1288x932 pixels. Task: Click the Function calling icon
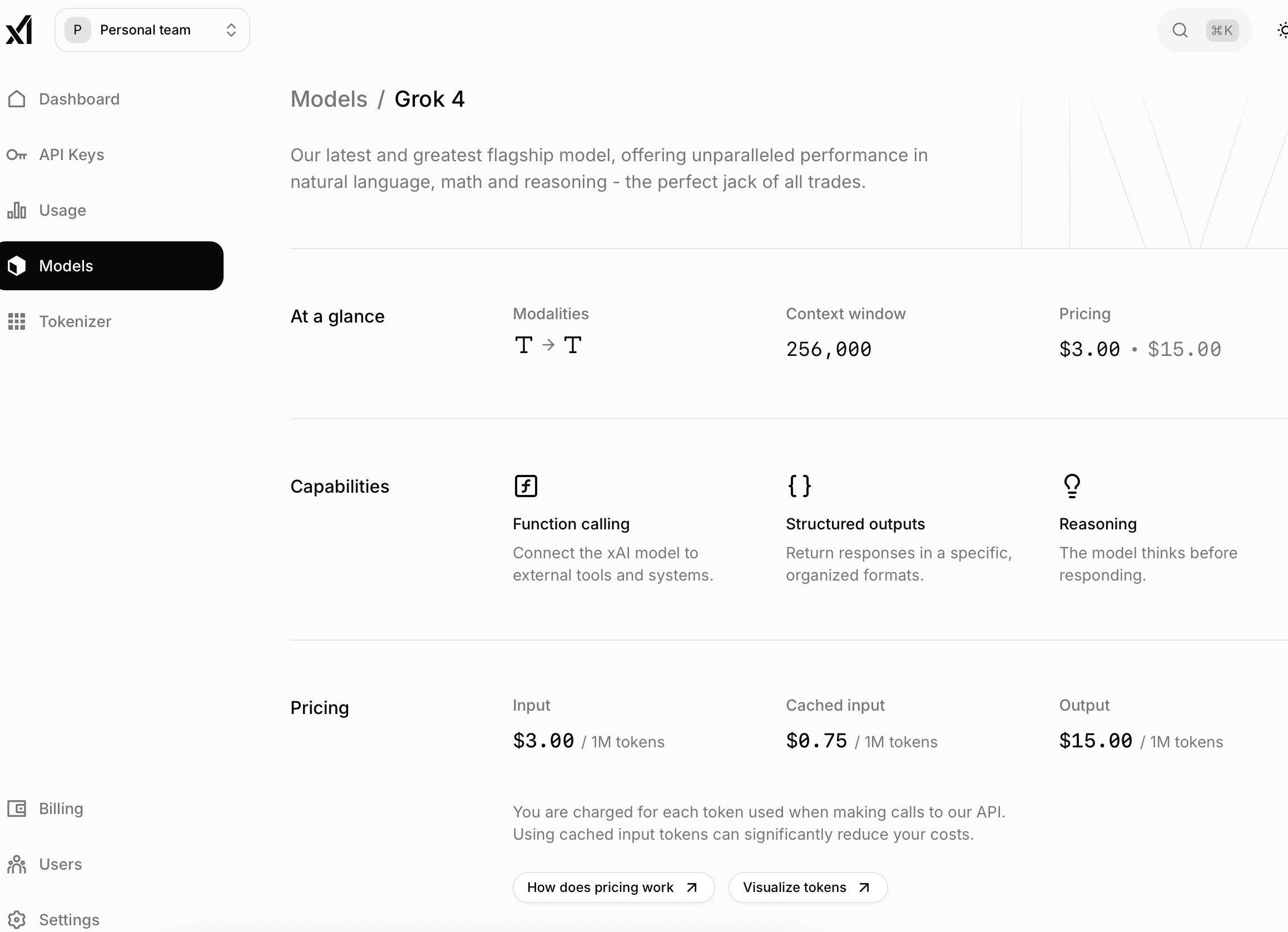(526, 486)
